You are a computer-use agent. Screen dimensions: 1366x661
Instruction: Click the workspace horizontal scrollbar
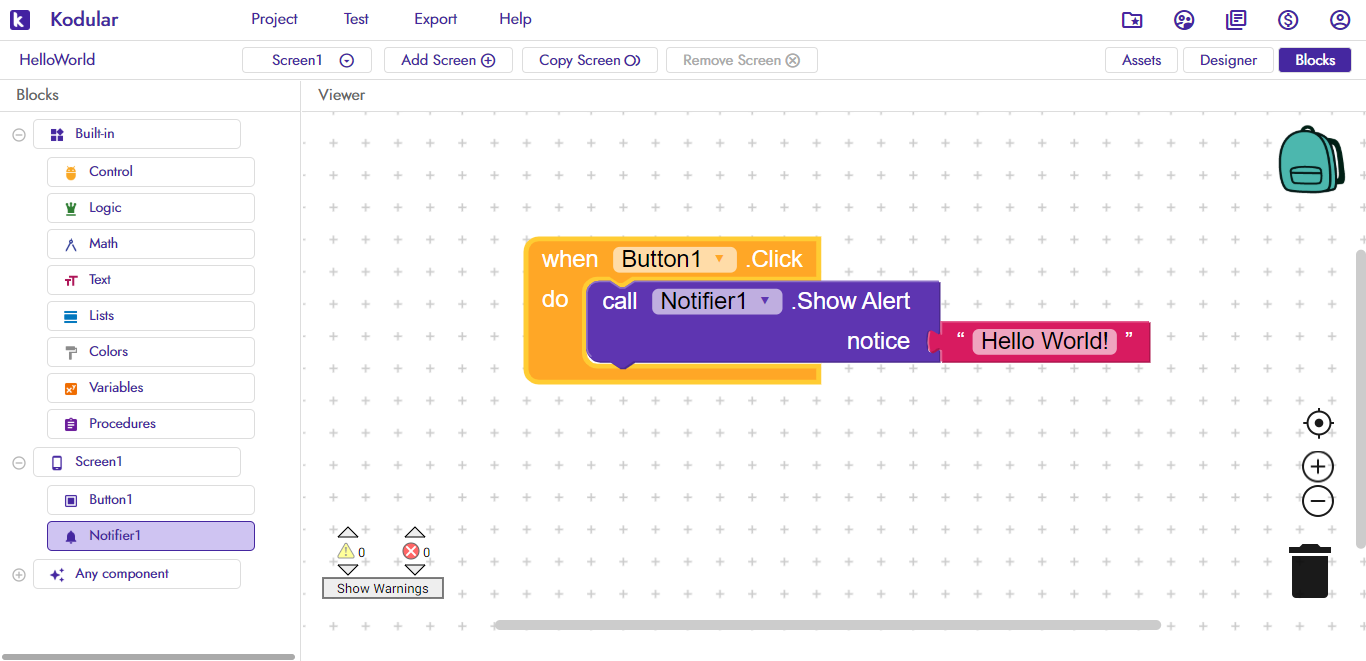(827, 625)
